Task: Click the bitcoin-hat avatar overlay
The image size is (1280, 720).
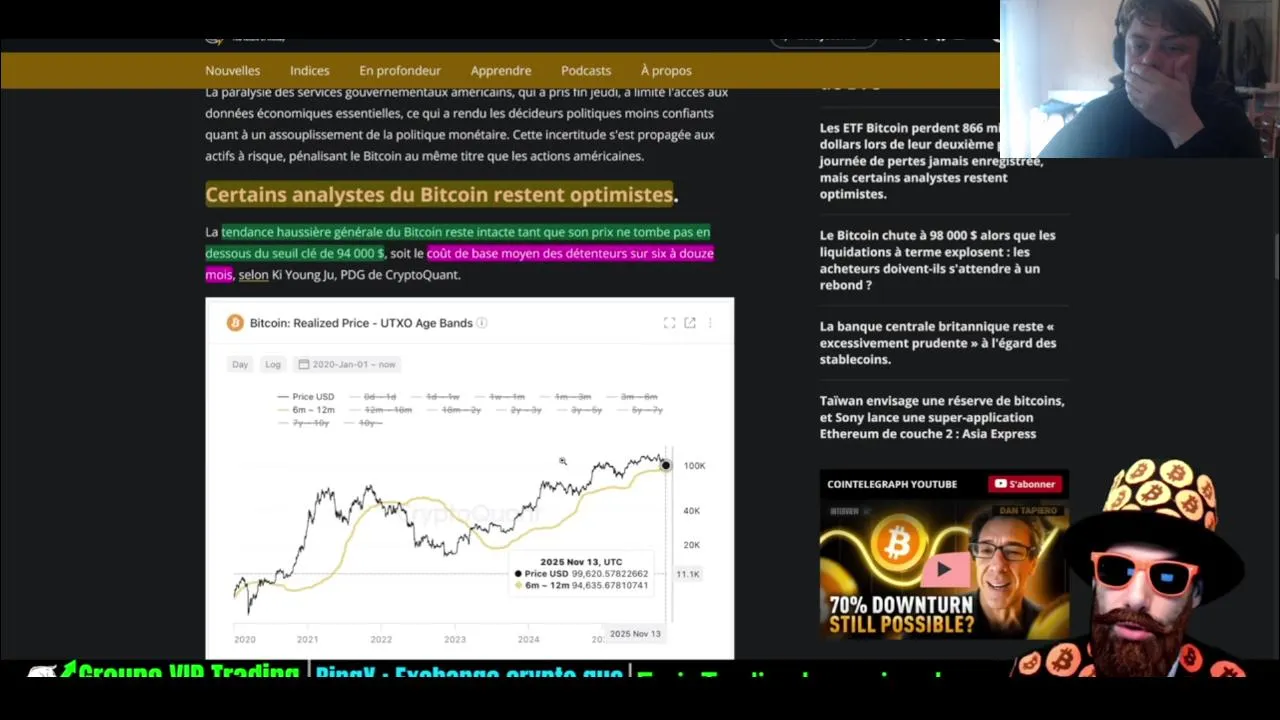Action: [1150, 570]
